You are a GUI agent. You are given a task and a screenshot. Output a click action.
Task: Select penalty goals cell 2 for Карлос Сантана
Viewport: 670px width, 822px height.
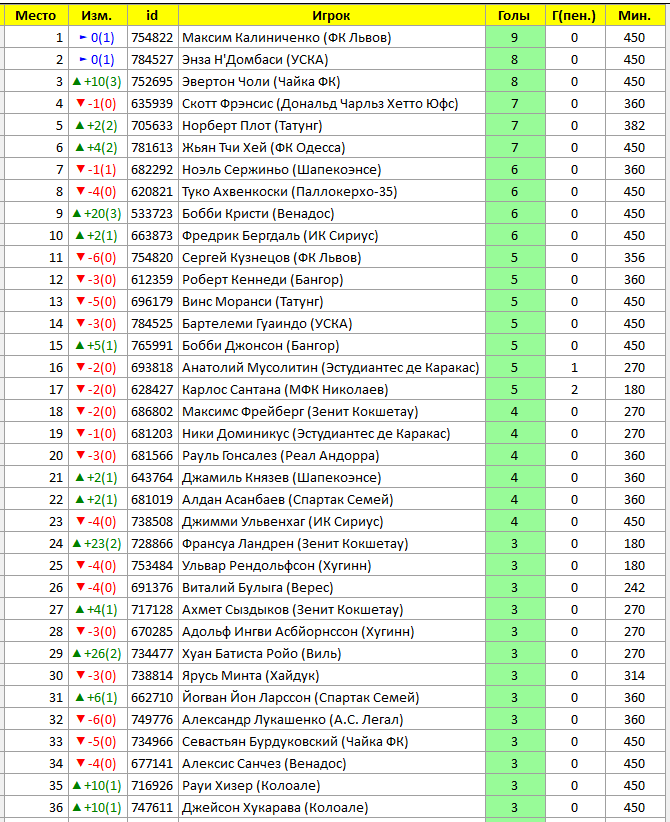pyautogui.click(x=575, y=390)
